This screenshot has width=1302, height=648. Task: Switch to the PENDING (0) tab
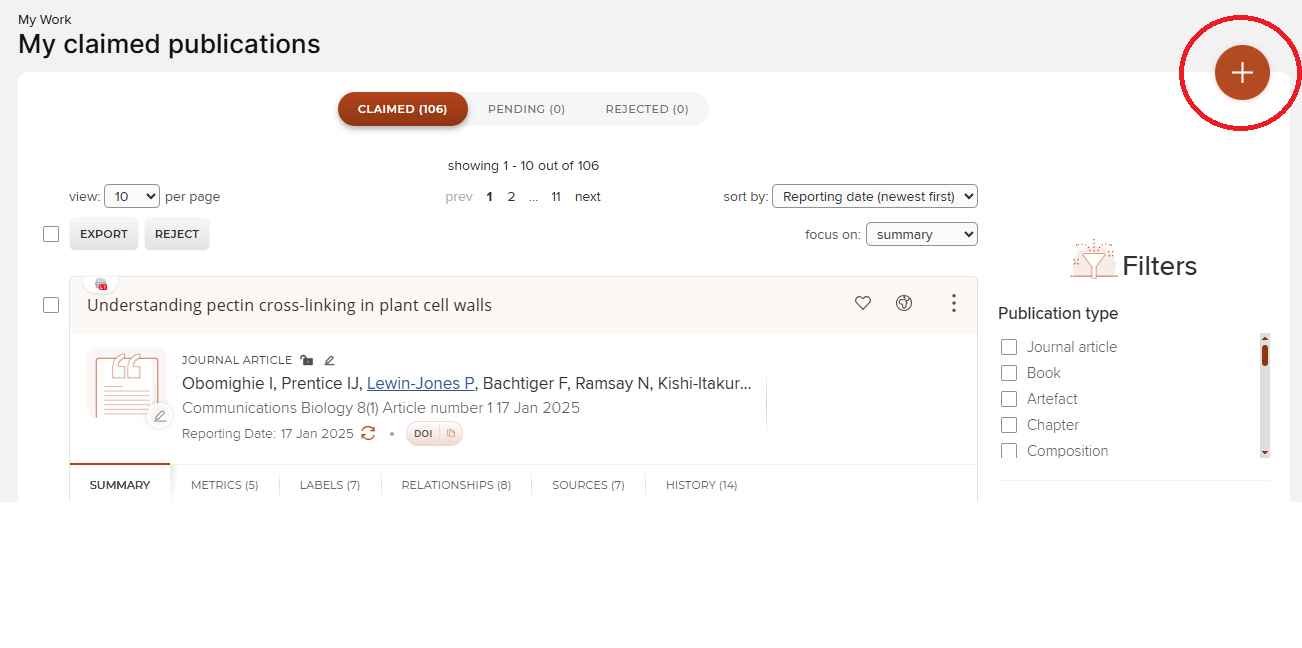pos(526,109)
